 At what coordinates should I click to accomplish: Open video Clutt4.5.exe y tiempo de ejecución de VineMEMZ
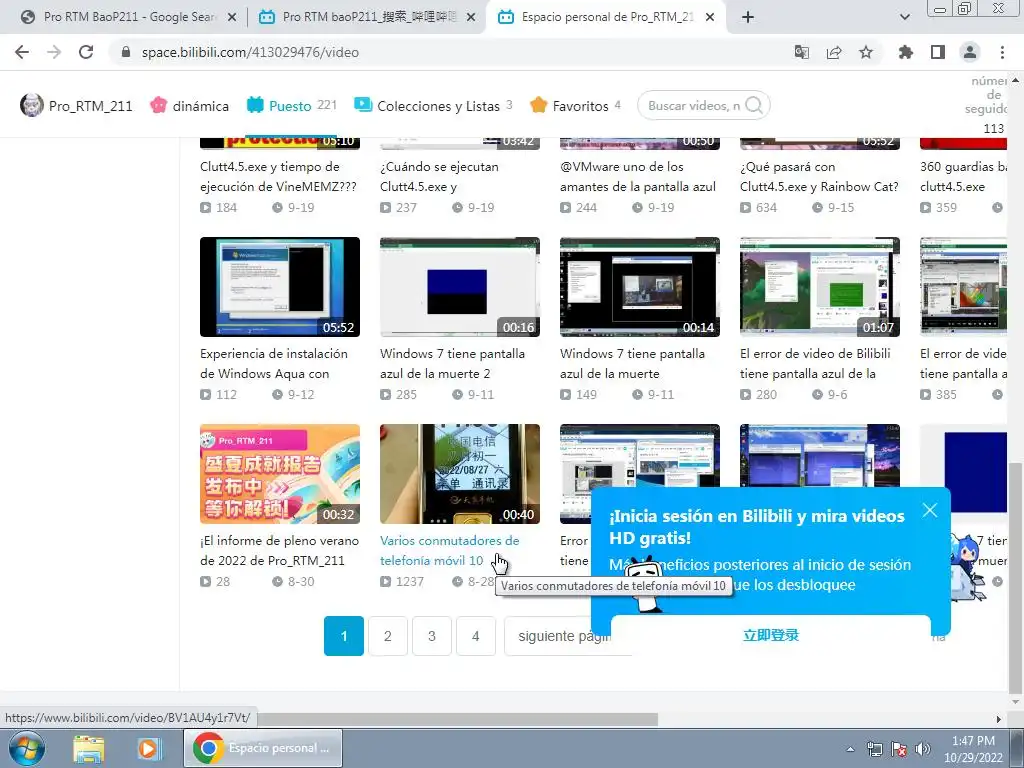pos(278,176)
